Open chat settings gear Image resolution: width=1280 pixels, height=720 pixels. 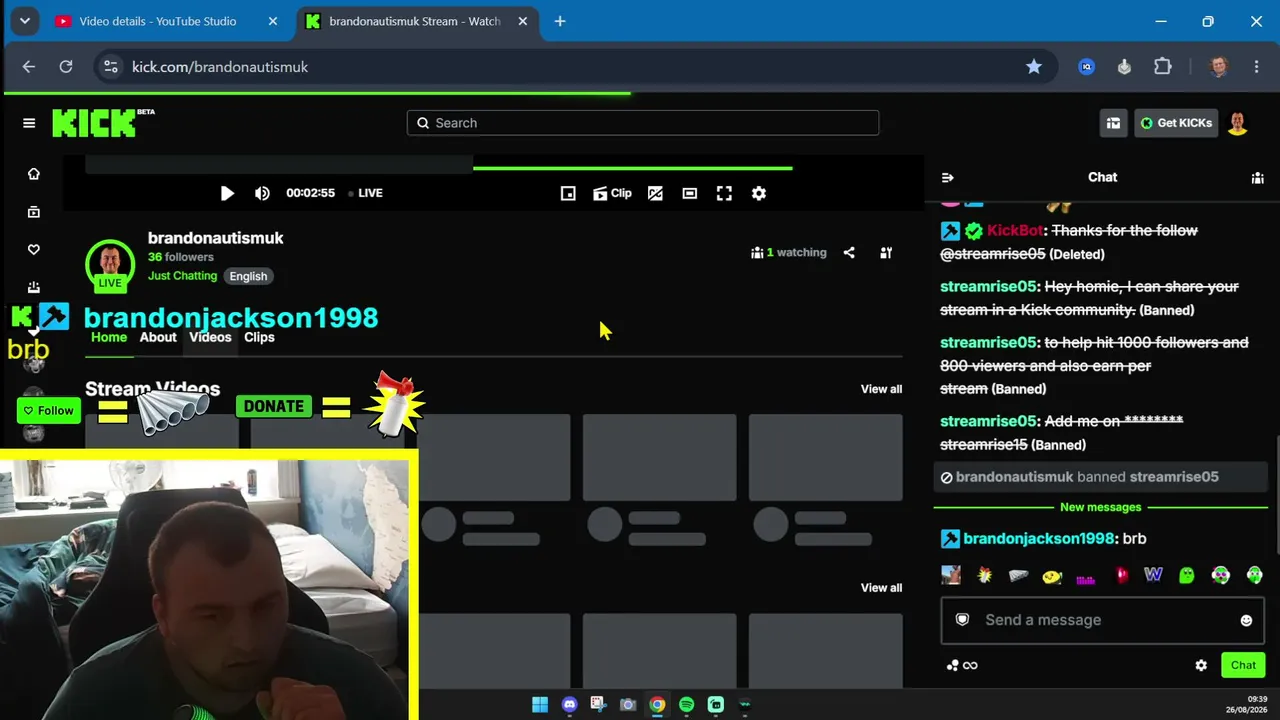pos(1201,665)
